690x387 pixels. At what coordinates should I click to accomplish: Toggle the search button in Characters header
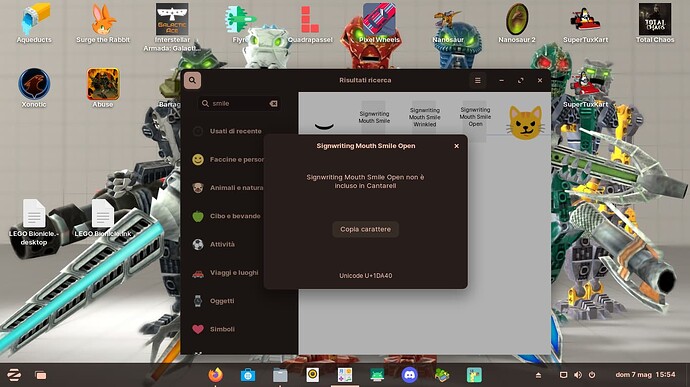192,81
